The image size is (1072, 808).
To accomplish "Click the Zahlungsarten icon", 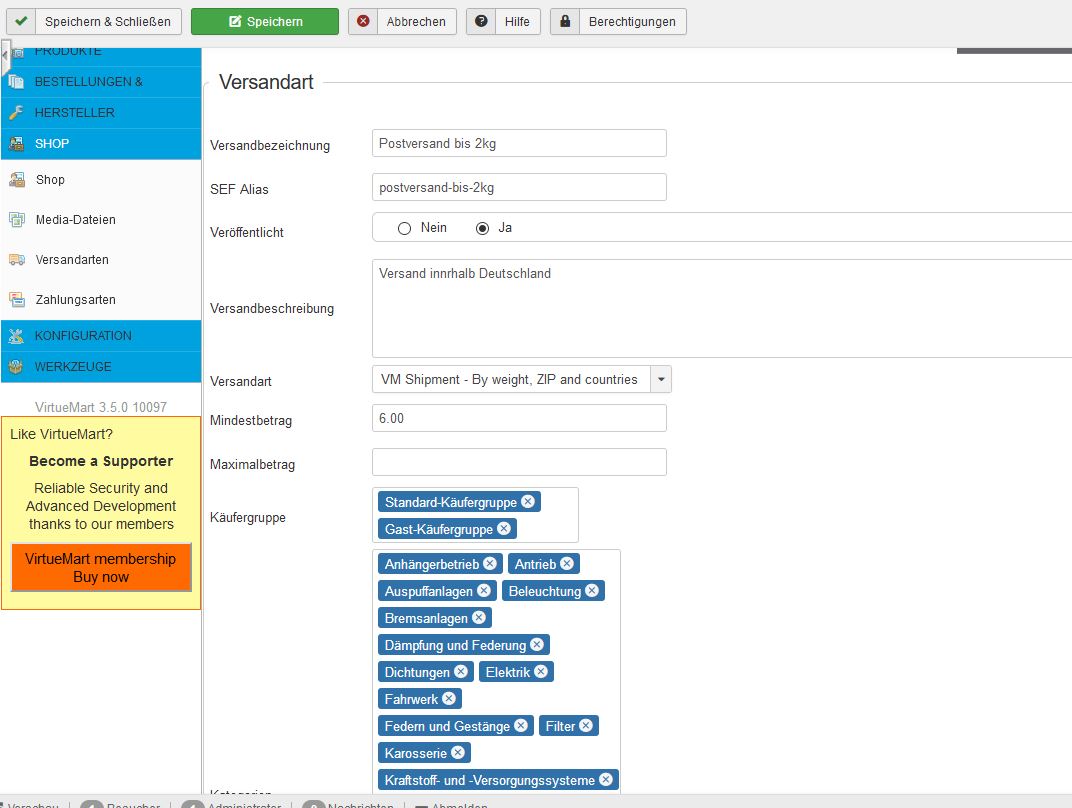I will click(17, 300).
